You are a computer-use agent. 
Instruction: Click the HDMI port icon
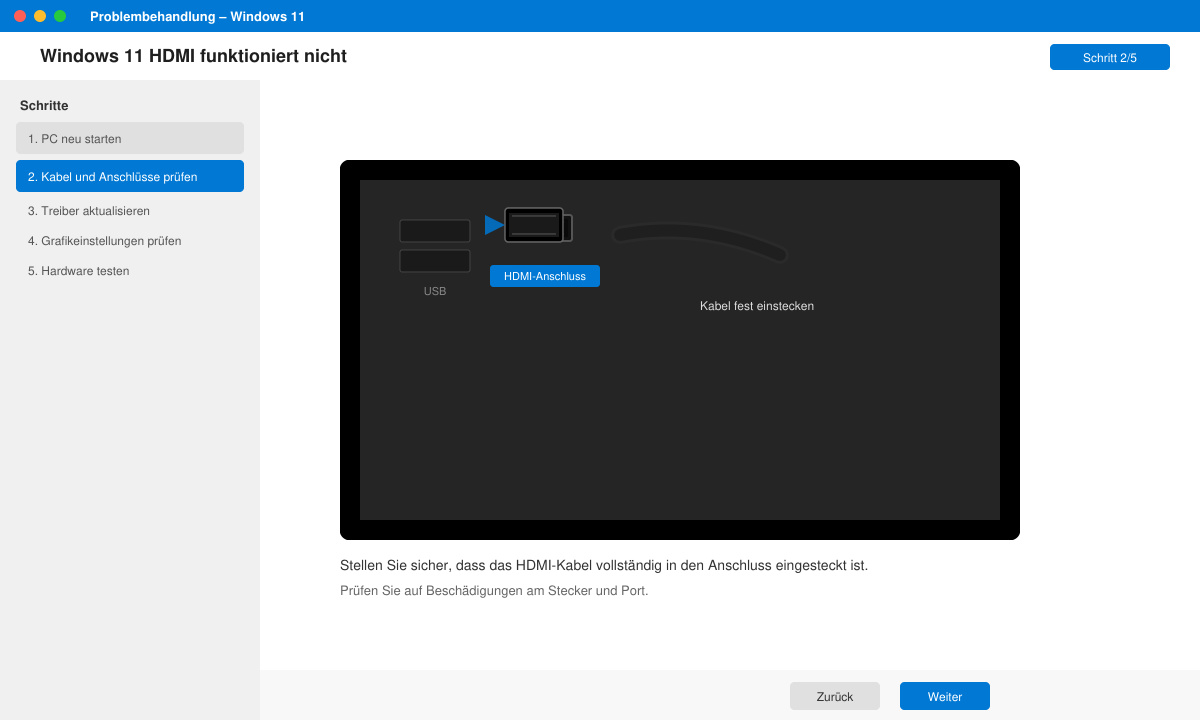pyautogui.click(x=538, y=225)
